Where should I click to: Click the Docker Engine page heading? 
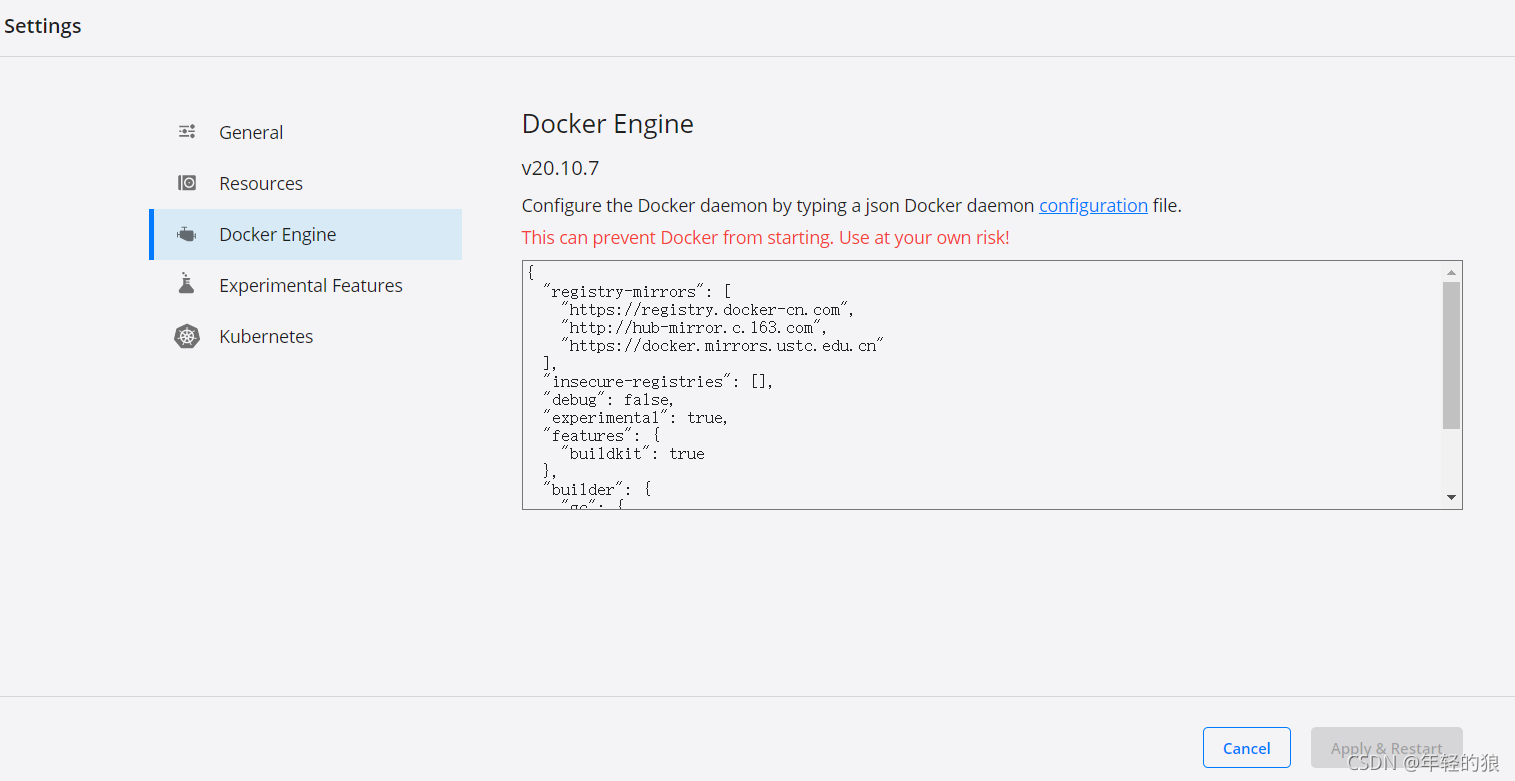tap(608, 124)
